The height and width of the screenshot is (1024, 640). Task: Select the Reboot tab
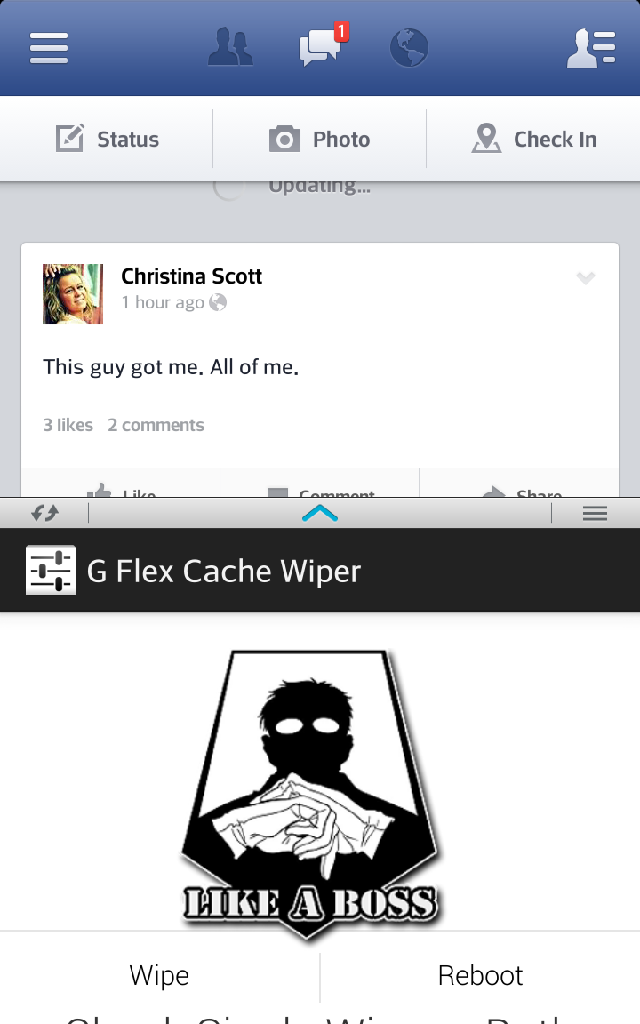click(480, 975)
